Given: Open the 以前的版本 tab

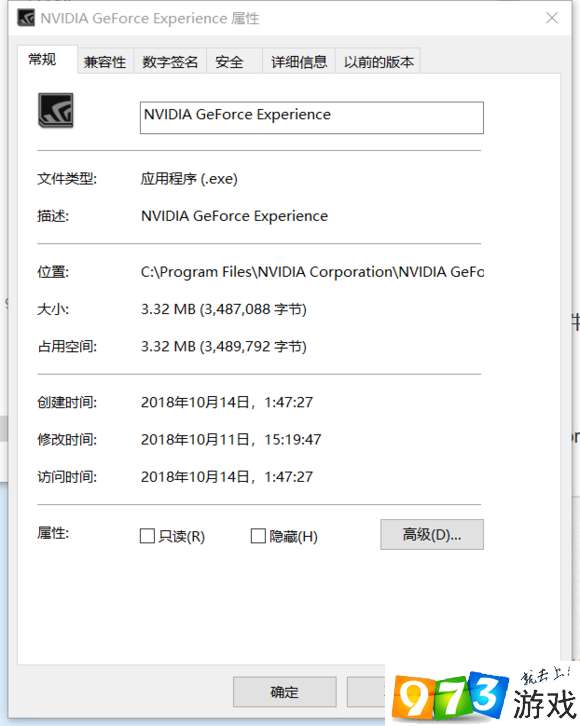Looking at the screenshot, I should [378, 62].
